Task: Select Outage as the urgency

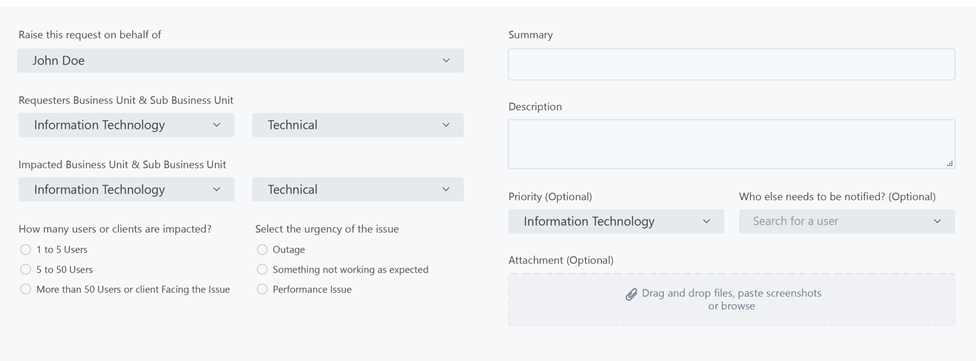Action: 262,250
